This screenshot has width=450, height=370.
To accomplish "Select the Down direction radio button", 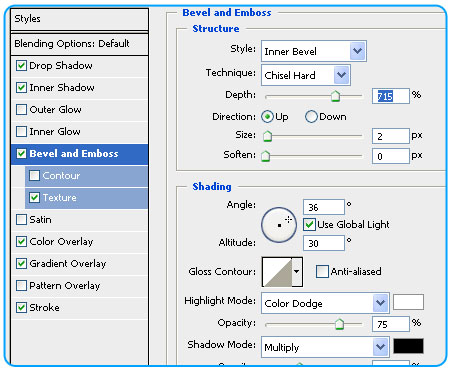I will click(x=311, y=117).
